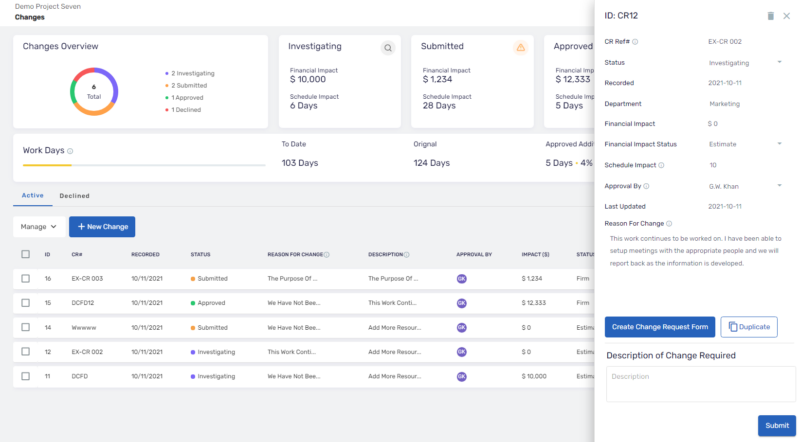The width and height of the screenshot is (800, 442).
Task: Click the Submit button
Action: tap(777, 426)
